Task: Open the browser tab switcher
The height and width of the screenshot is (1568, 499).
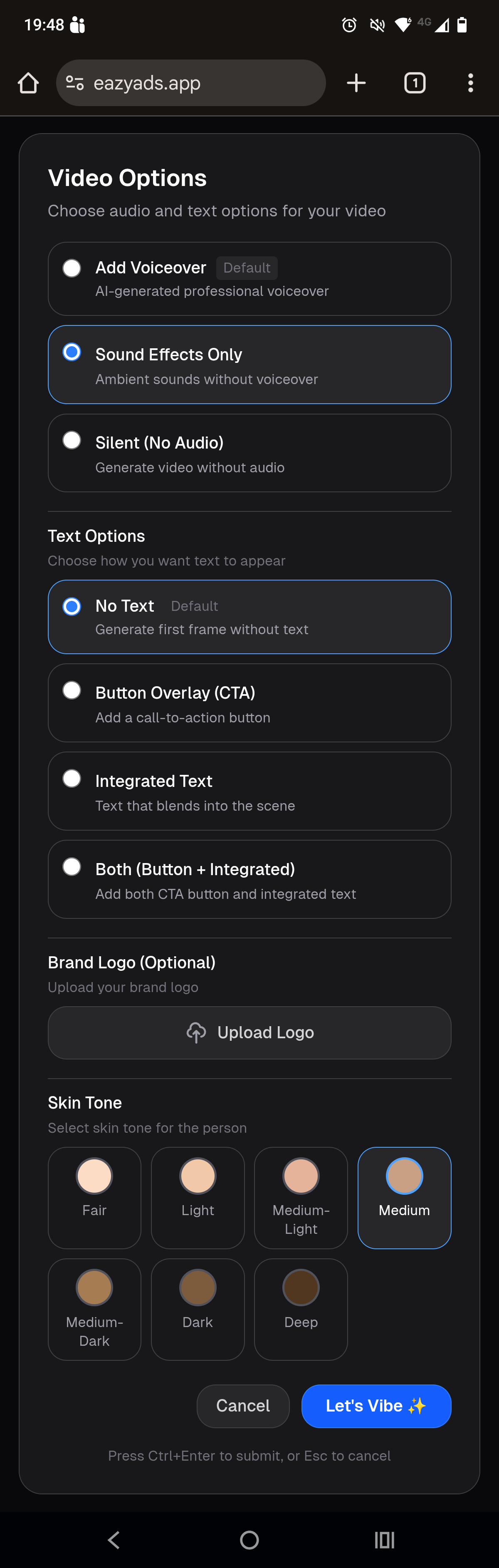Action: click(x=415, y=83)
